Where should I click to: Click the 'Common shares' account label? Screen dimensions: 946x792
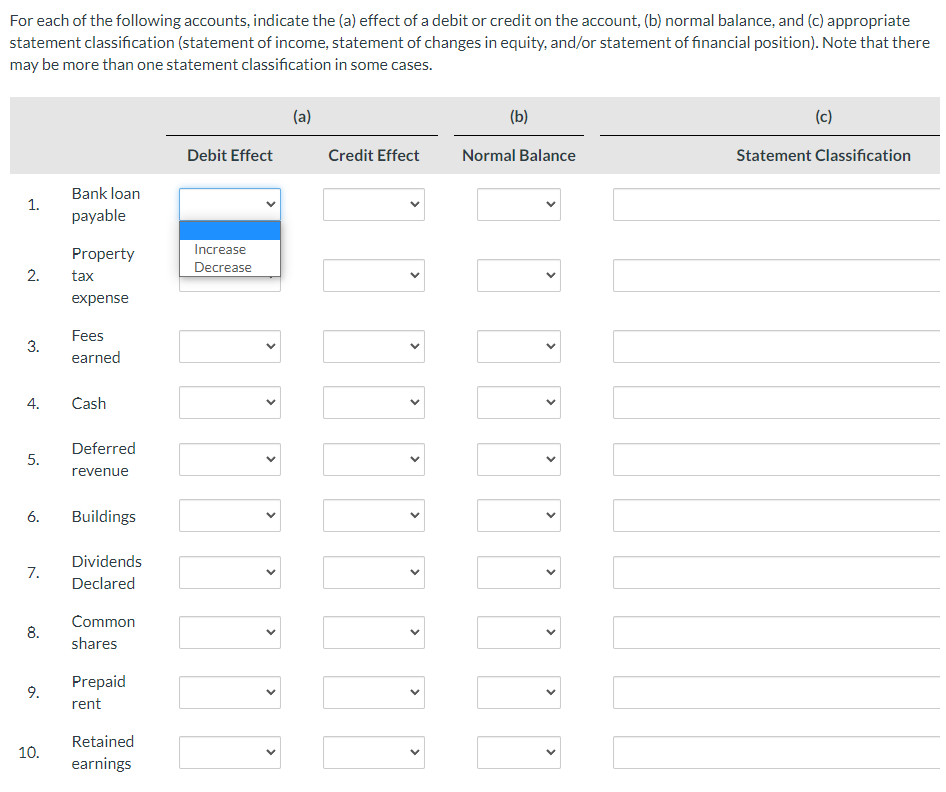pos(103,633)
